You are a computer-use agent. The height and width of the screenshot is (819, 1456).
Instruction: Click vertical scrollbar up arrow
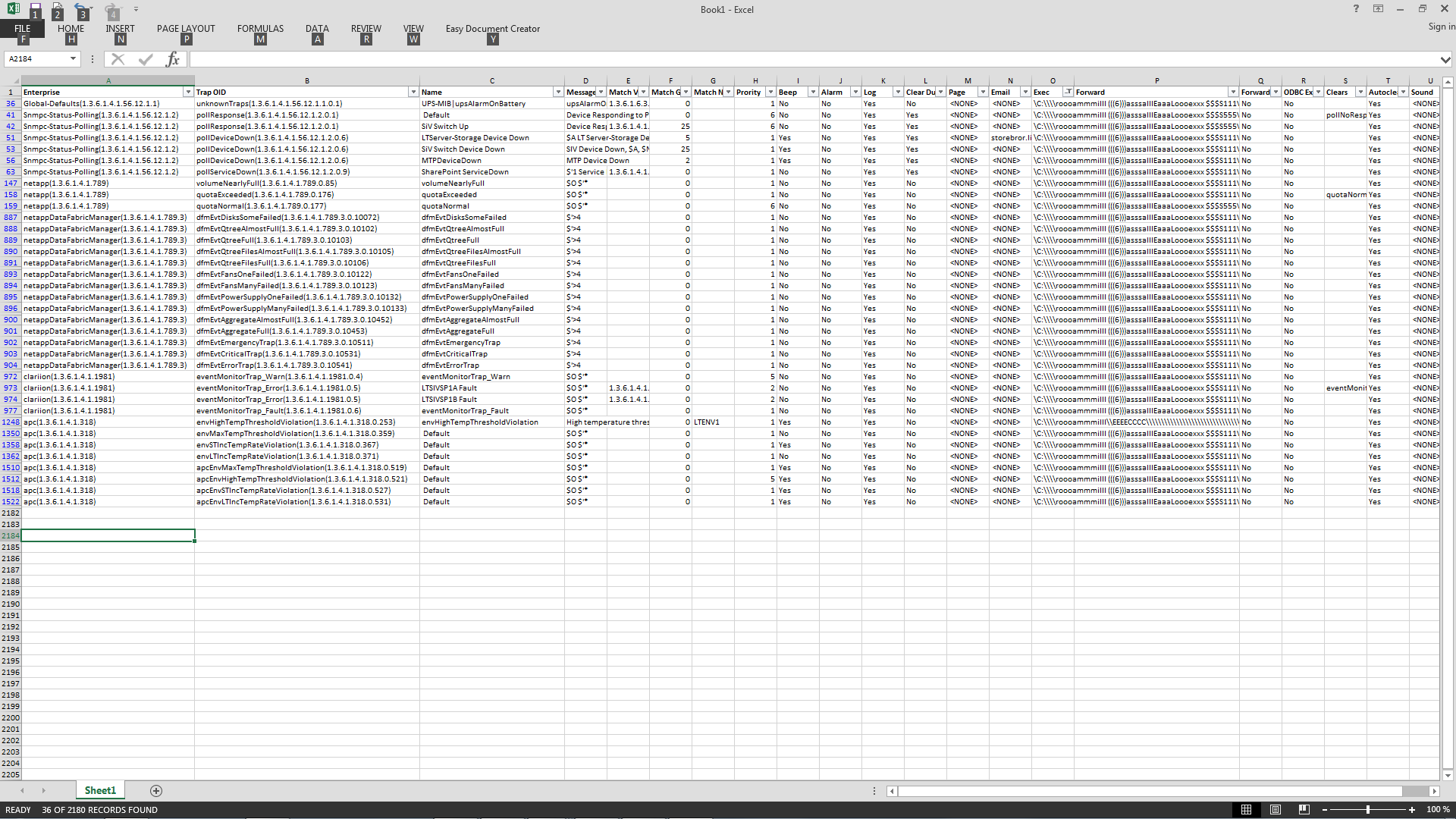point(1448,82)
